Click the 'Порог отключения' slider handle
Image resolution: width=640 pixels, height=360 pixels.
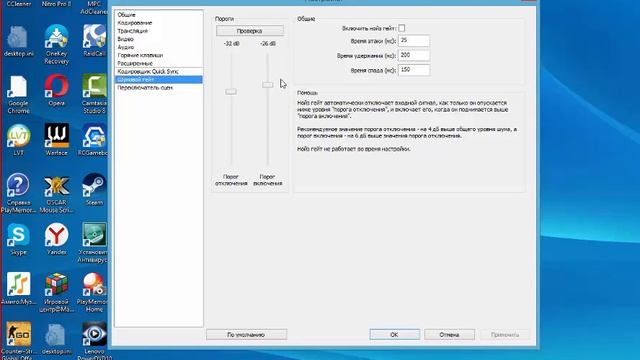231,91
